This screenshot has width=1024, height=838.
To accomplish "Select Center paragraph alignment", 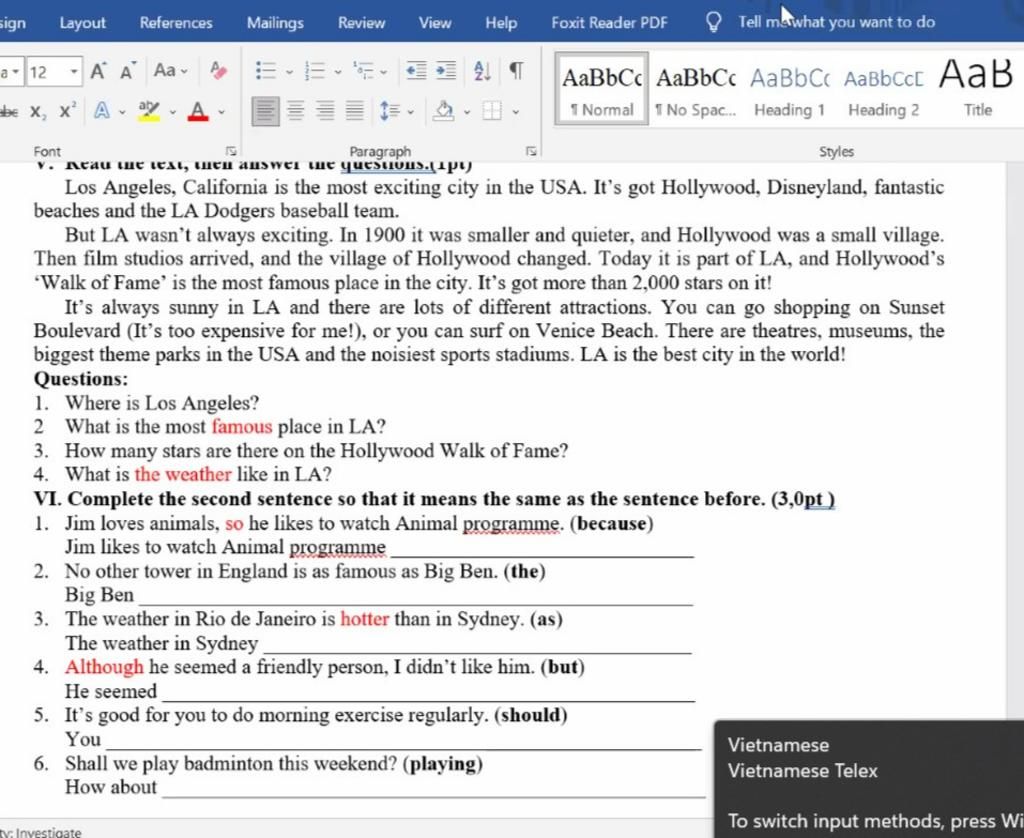I will coord(296,111).
